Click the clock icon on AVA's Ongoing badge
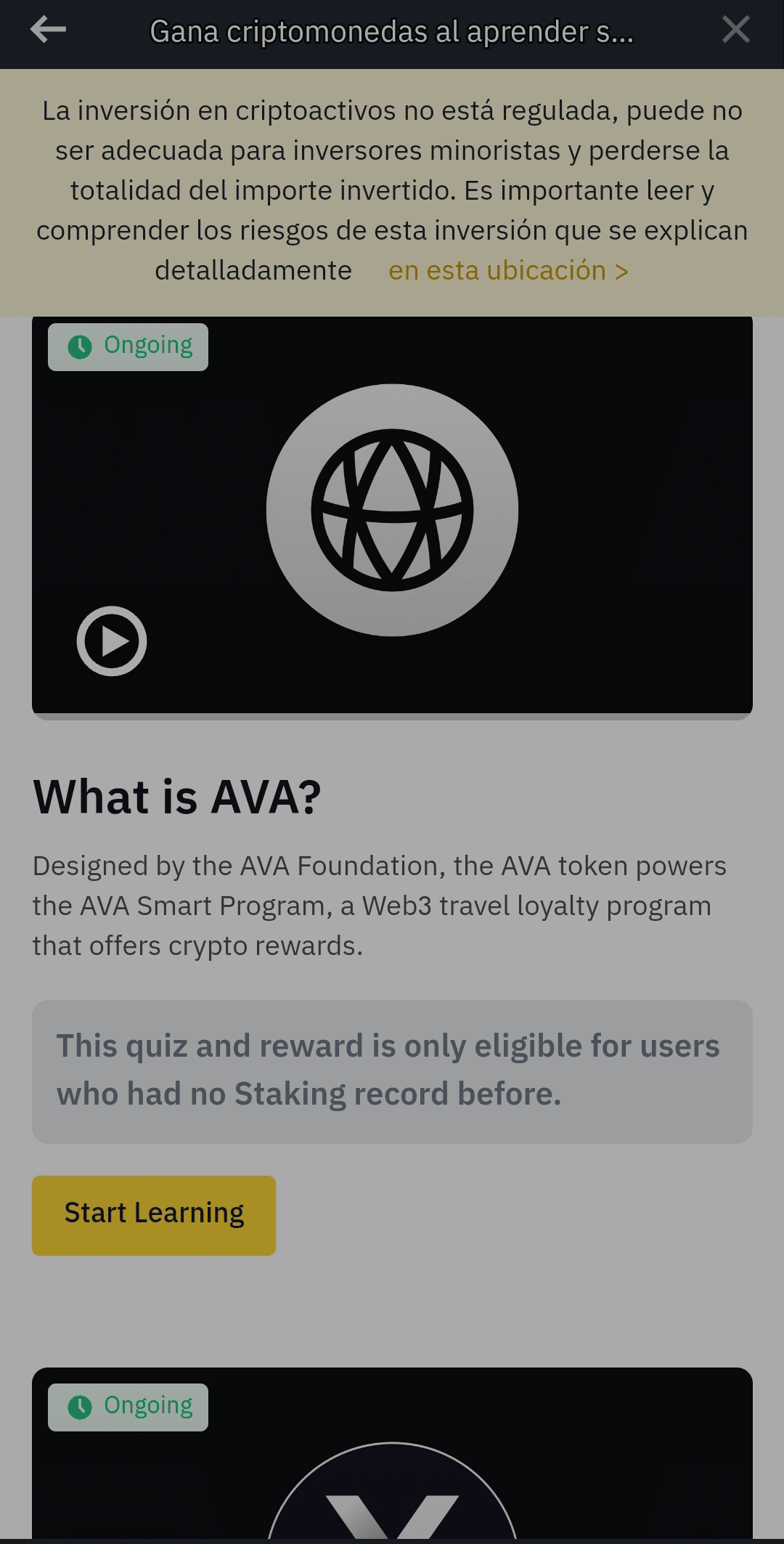The image size is (784, 1544). pos(80,347)
